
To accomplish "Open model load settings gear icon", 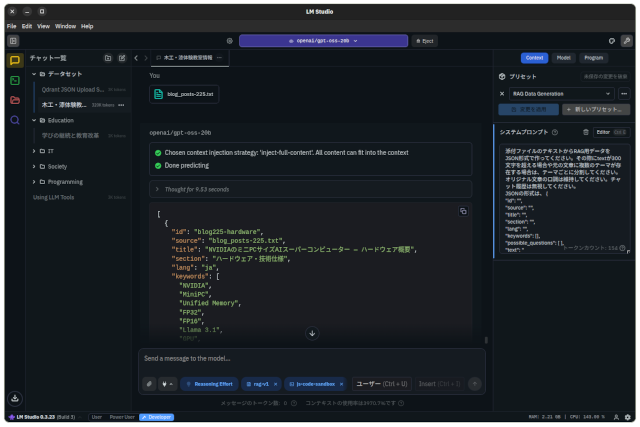I will click(229, 41).
